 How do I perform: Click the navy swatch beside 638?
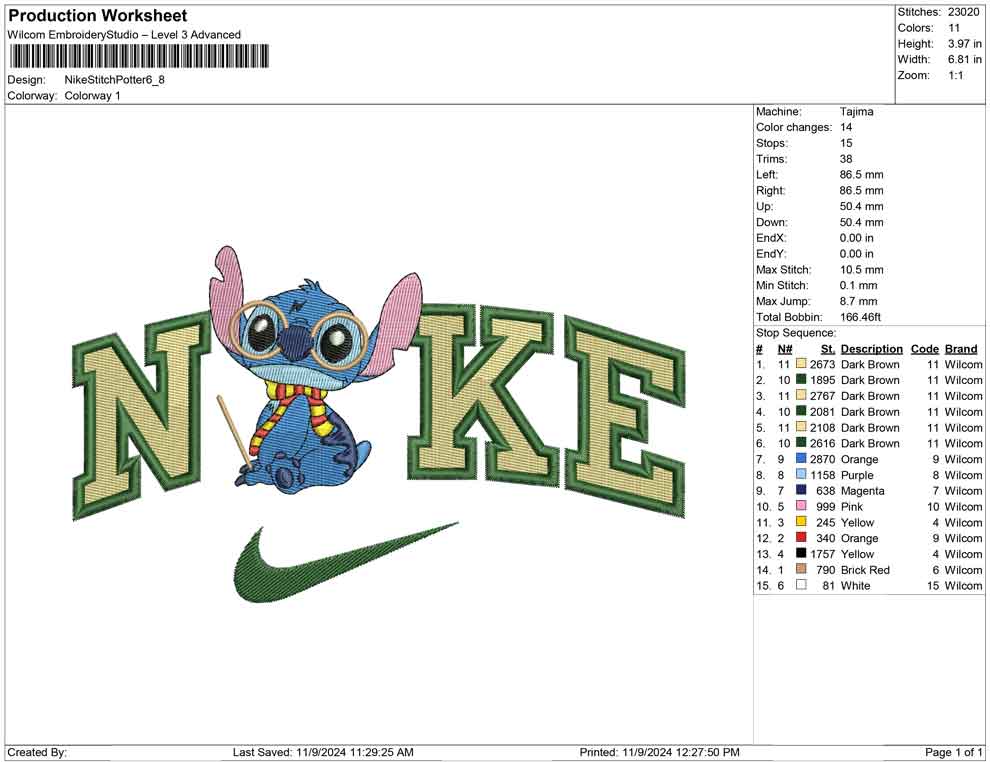801,490
